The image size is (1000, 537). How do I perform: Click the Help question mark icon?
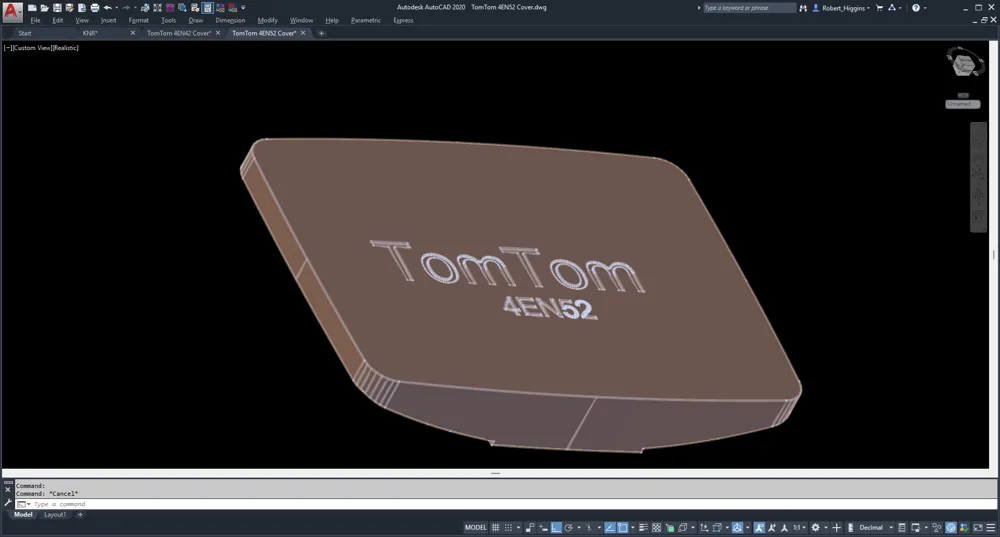click(916, 8)
